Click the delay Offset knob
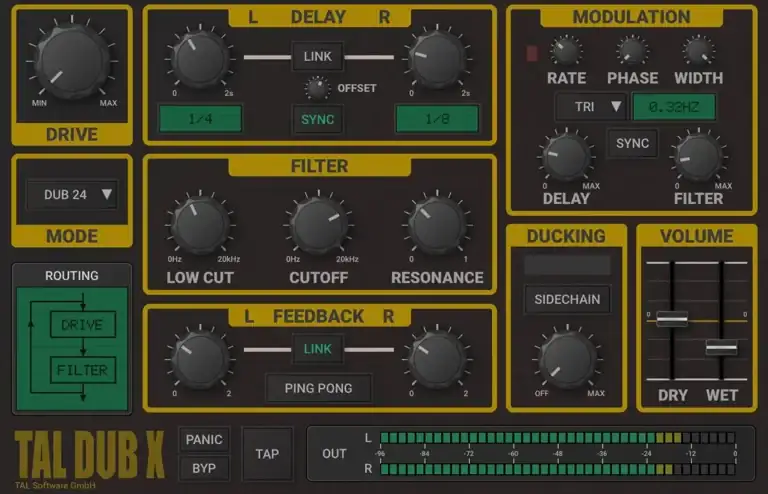768x494 pixels. (317, 89)
